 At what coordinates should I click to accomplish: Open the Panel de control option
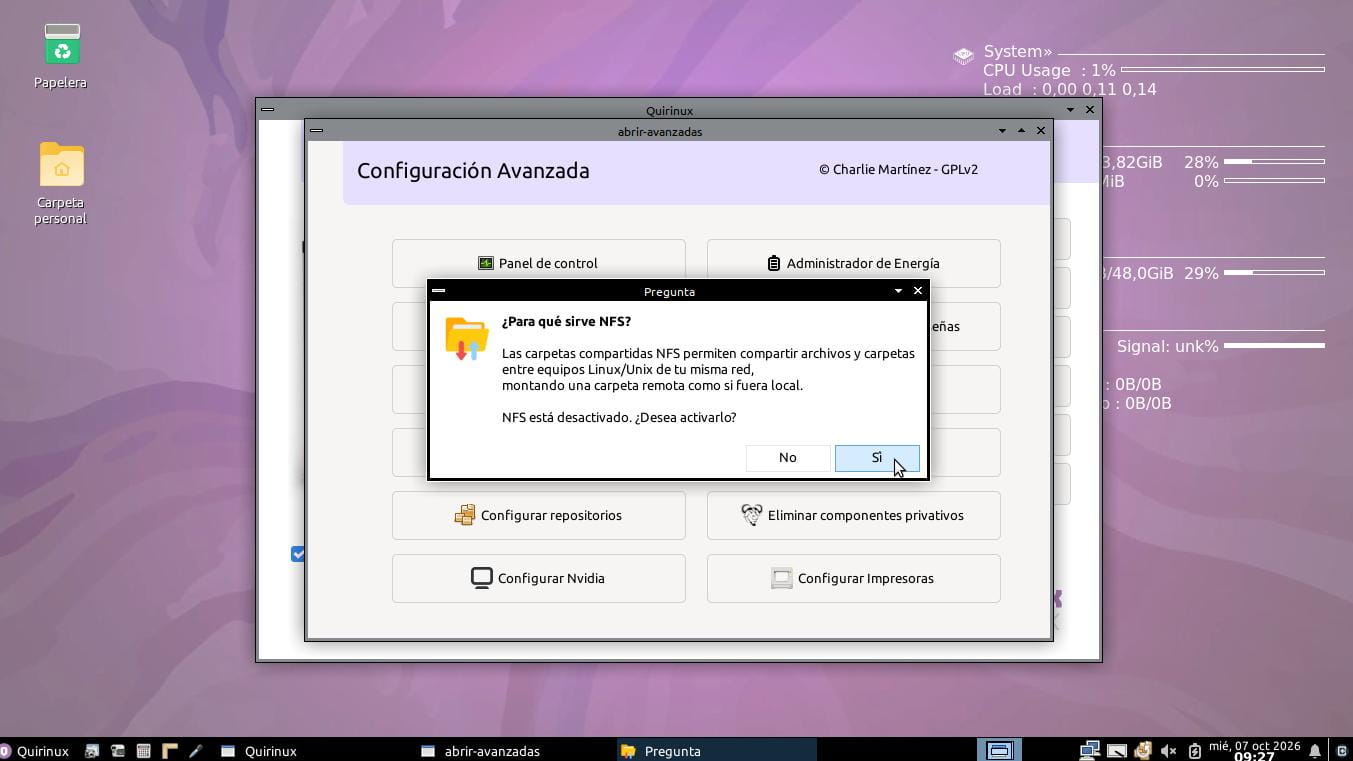tap(538, 263)
